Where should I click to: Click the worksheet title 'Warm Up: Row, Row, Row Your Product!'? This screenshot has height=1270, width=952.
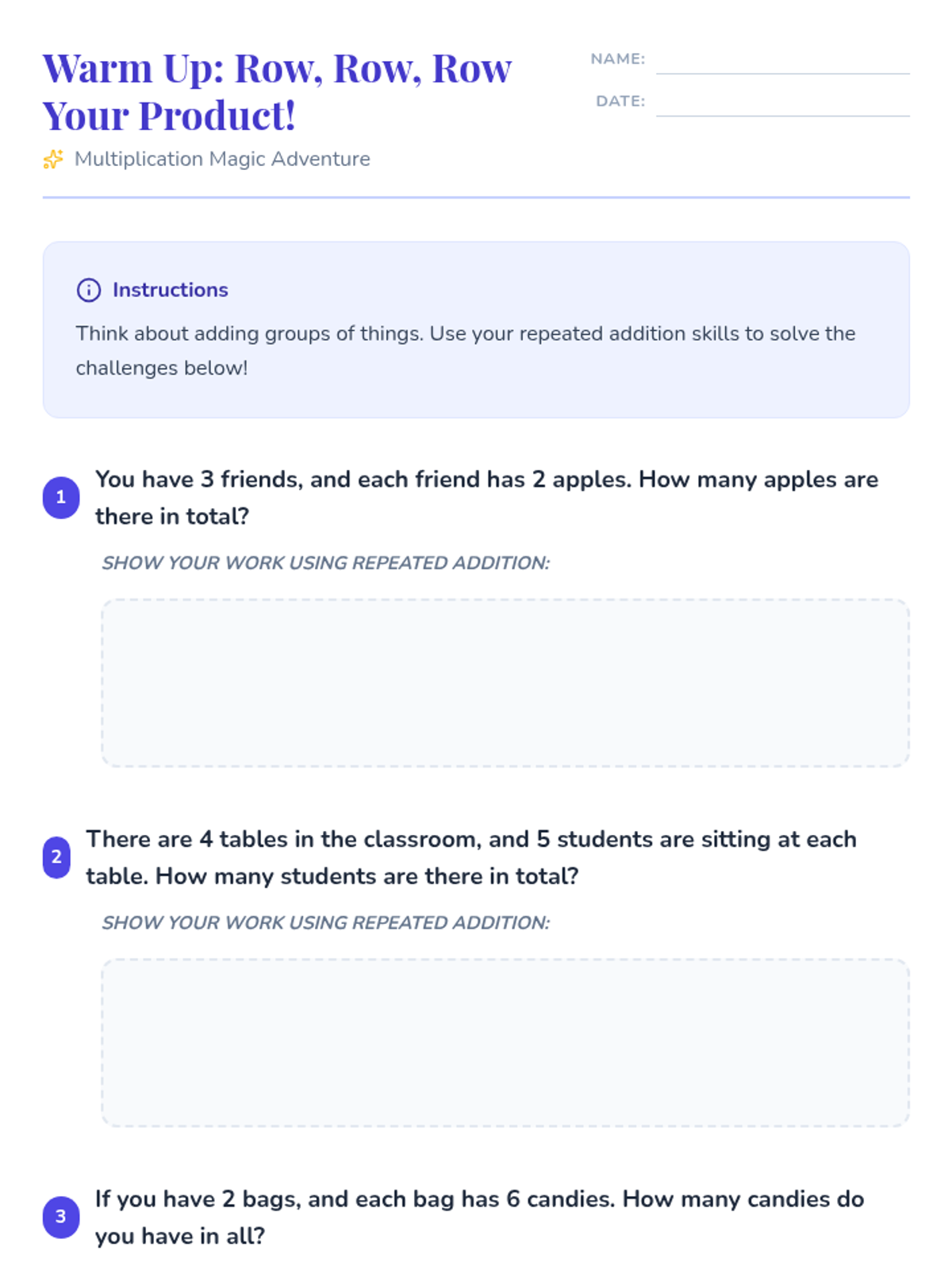coord(278,91)
